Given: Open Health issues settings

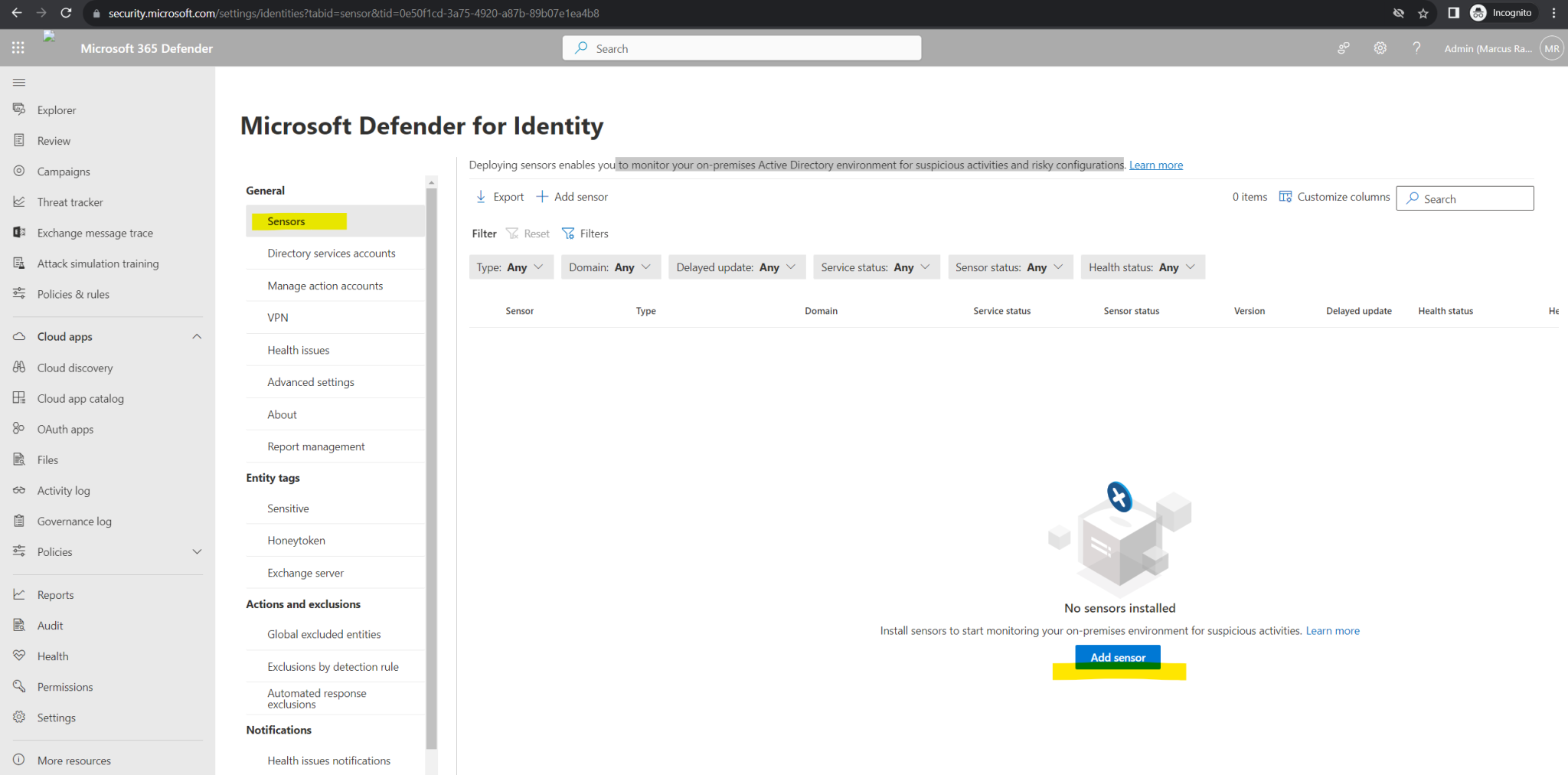Looking at the screenshot, I should tap(335, 350).
